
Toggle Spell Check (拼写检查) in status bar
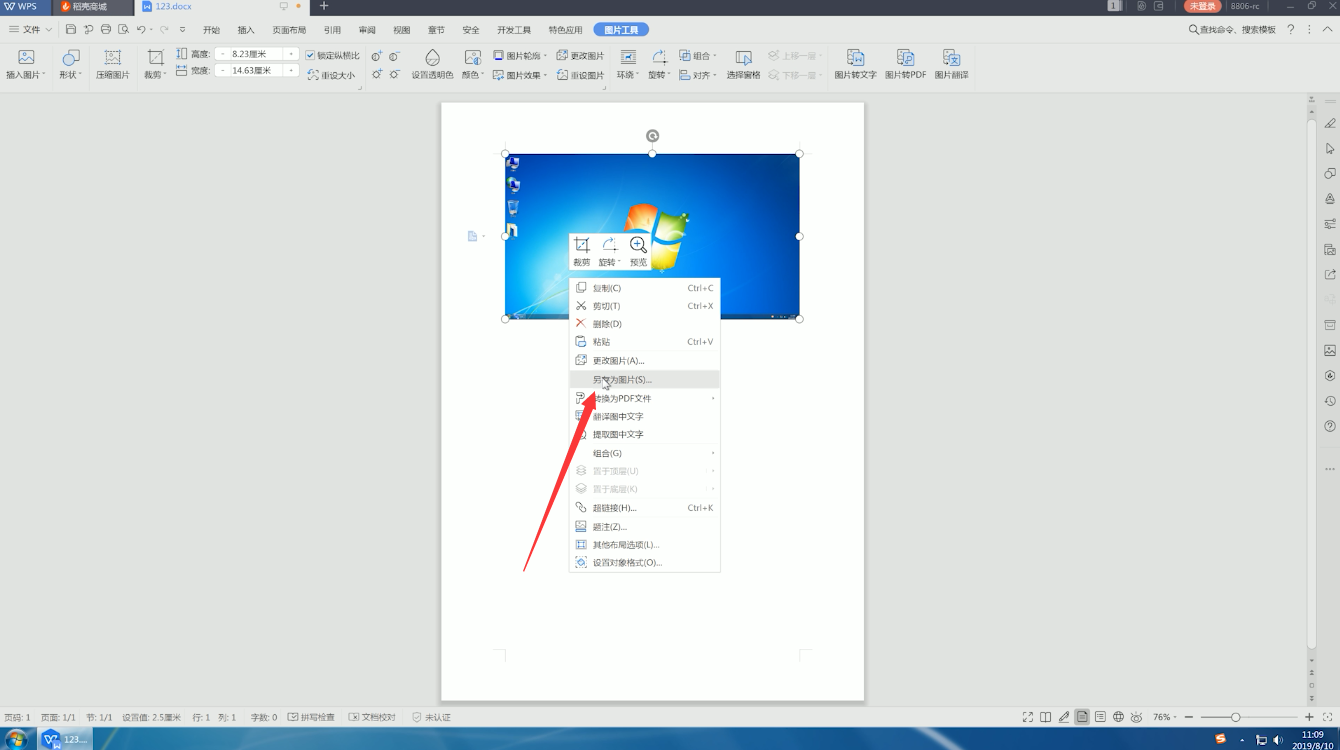pyautogui.click(x=311, y=717)
